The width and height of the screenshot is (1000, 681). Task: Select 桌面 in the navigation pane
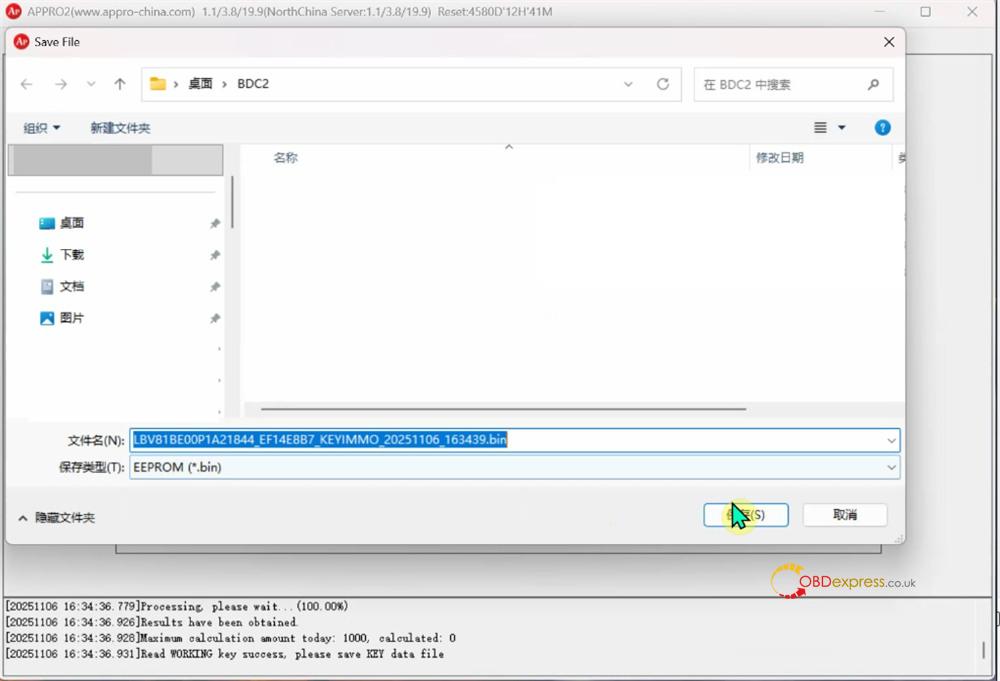pos(71,223)
